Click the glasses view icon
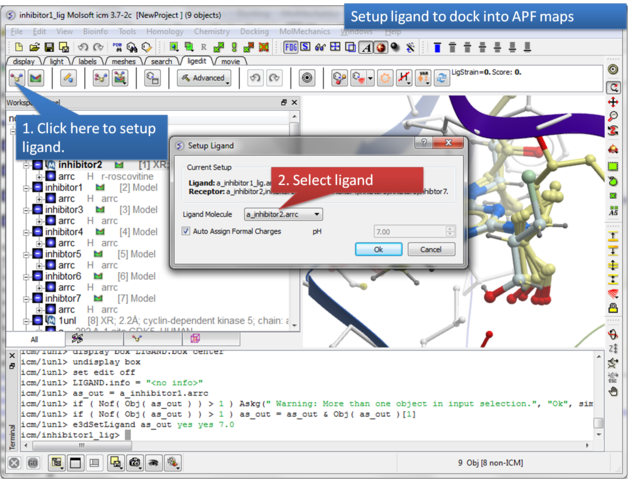The width and height of the screenshot is (630, 479). click(x=320, y=47)
